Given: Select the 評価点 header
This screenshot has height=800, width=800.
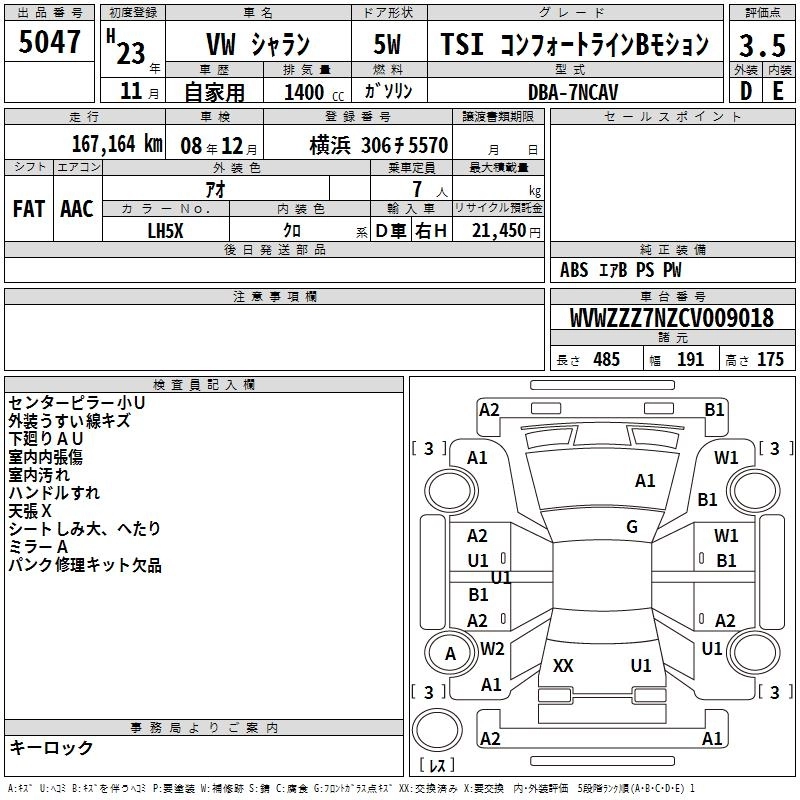Looking at the screenshot, I should [762, 13].
